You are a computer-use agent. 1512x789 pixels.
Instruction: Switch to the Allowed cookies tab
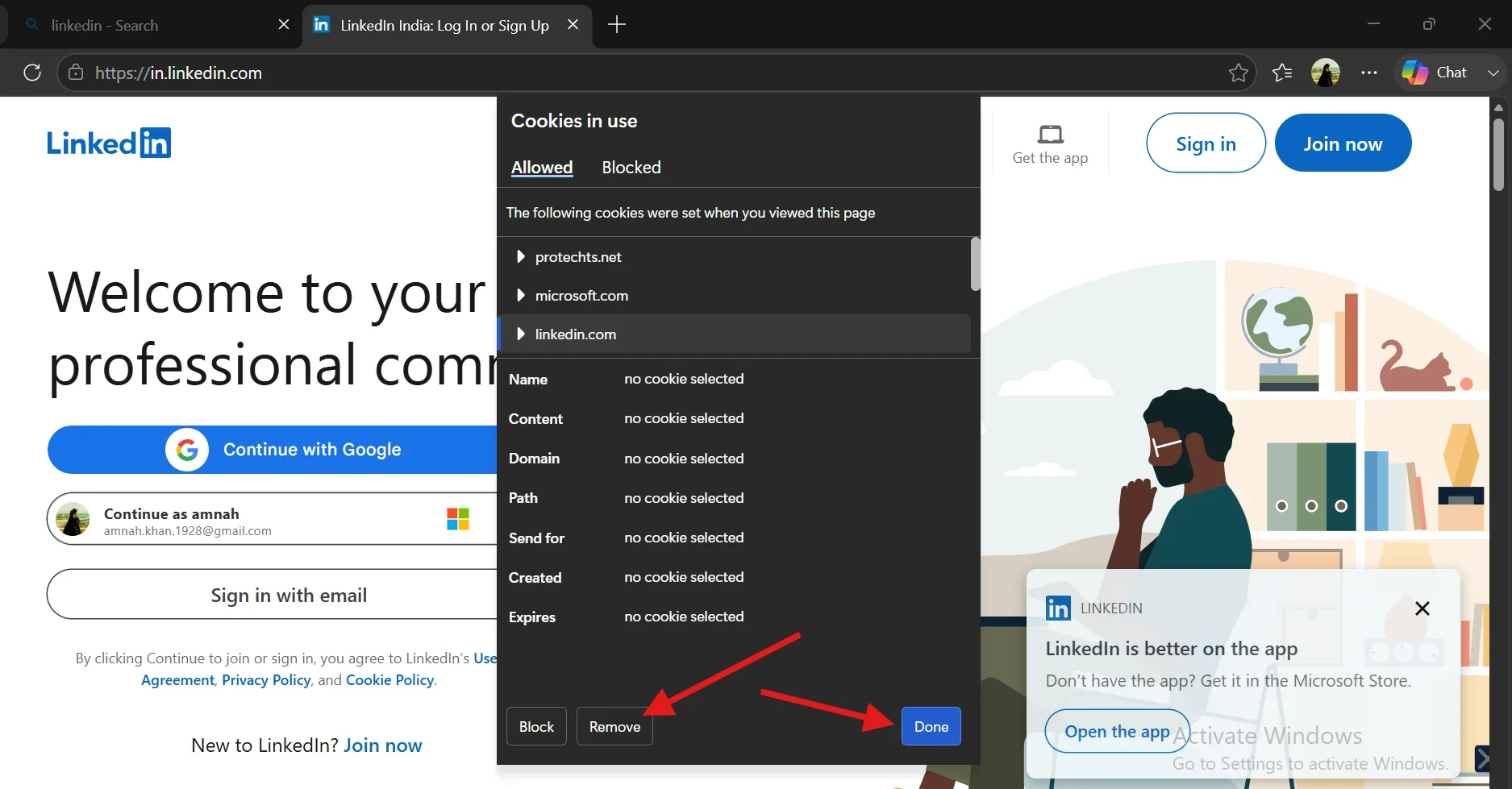click(x=542, y=167)
